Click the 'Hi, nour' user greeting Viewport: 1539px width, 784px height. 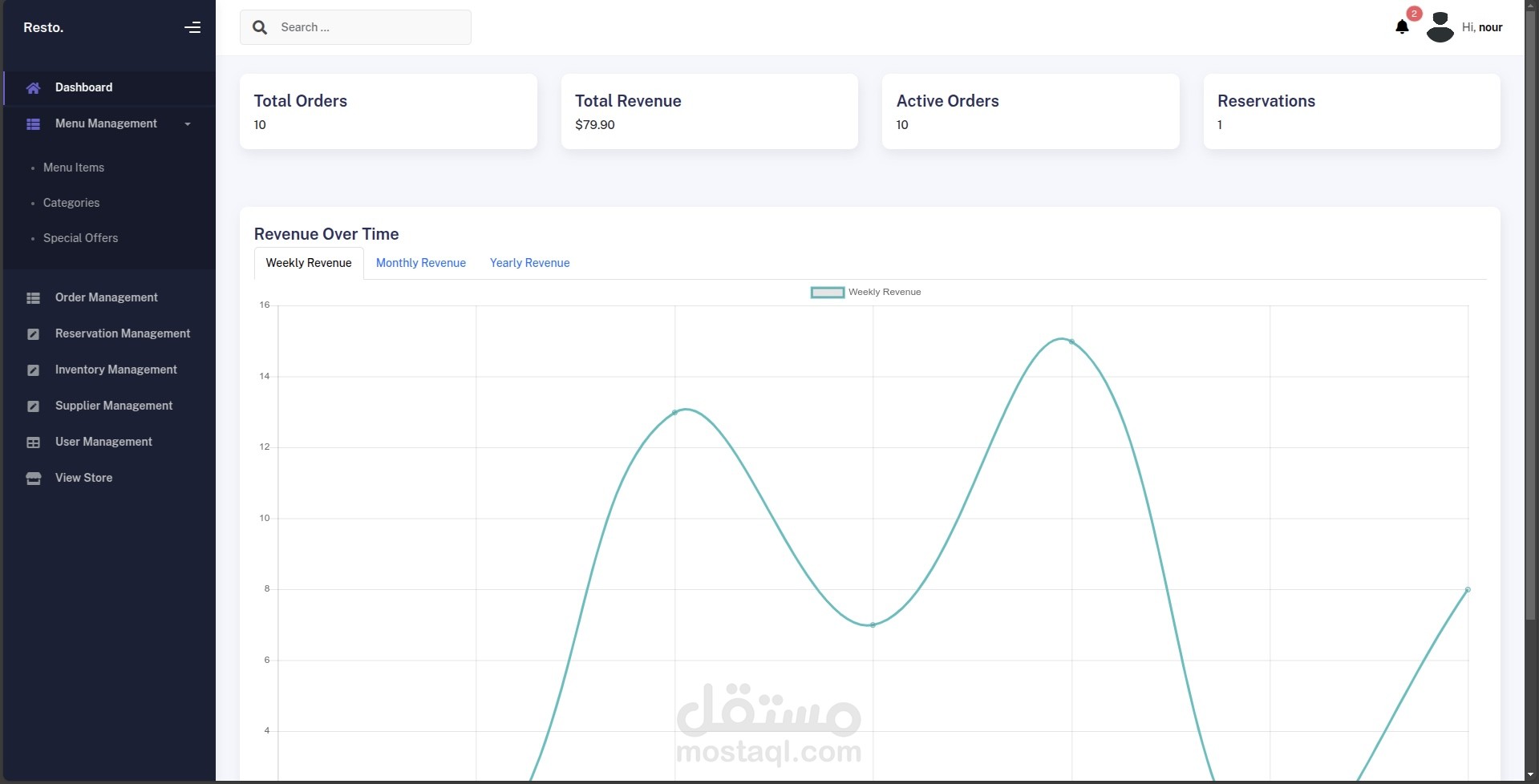coord(1482,27)
